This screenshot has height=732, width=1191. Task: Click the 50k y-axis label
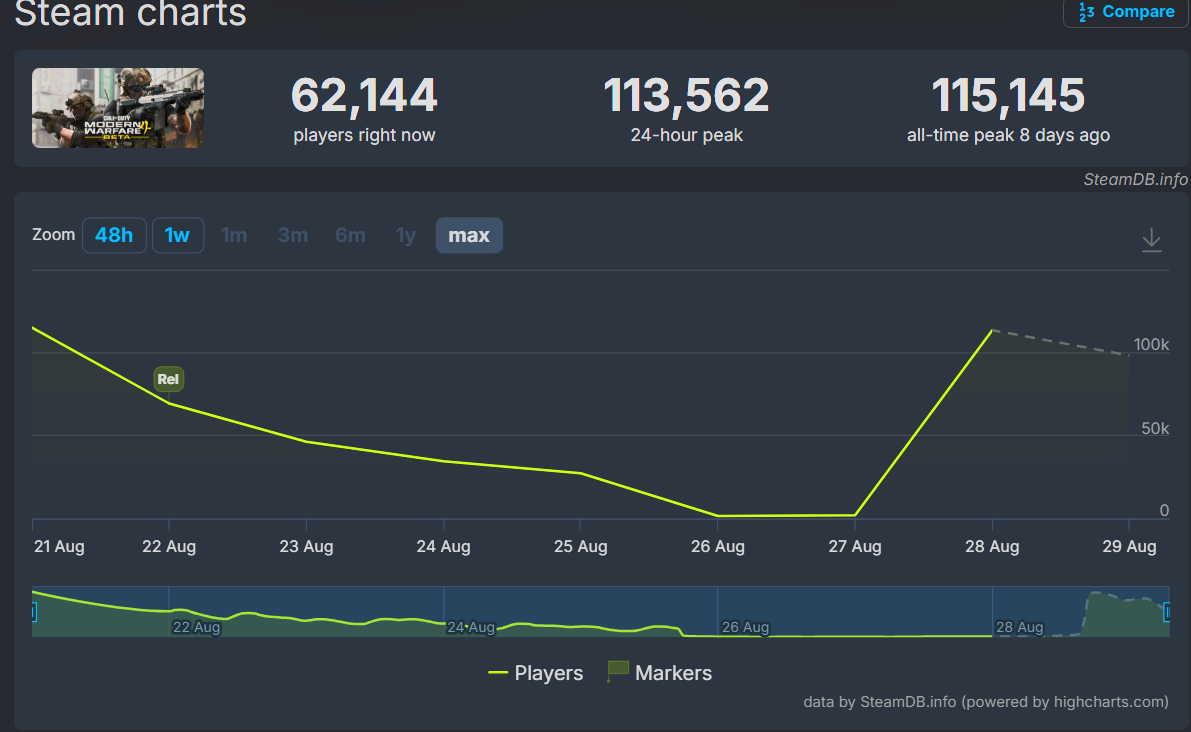tap(1155, 428)
